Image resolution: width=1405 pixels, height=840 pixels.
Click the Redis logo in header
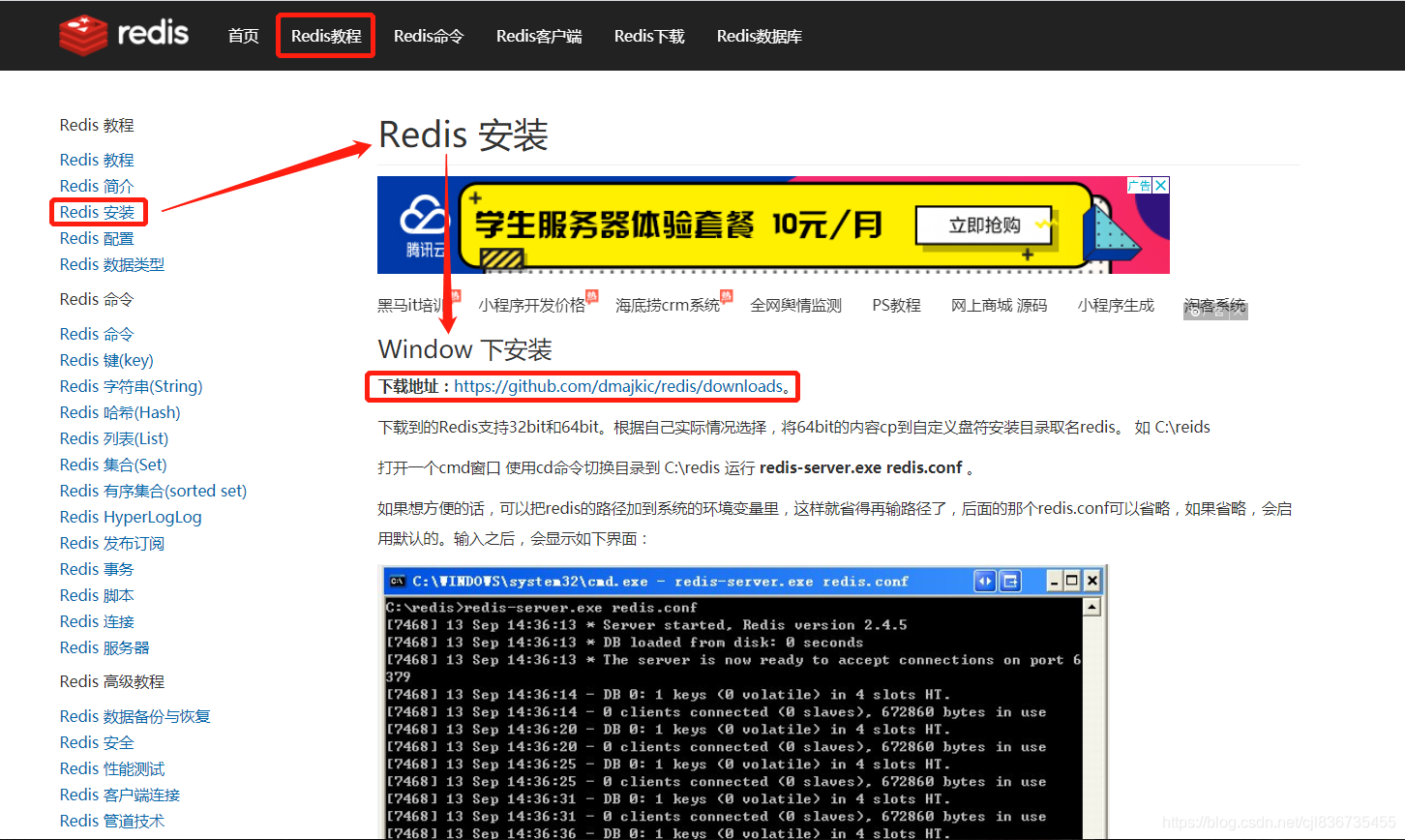124,35
